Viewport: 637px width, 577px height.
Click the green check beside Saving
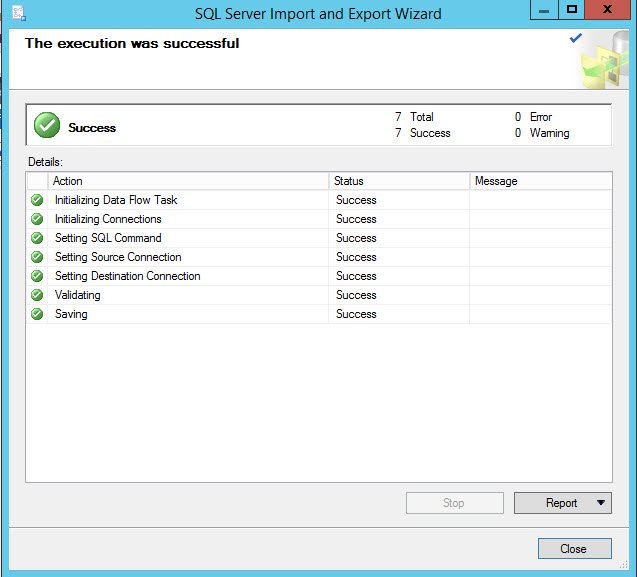click(37, 314)
